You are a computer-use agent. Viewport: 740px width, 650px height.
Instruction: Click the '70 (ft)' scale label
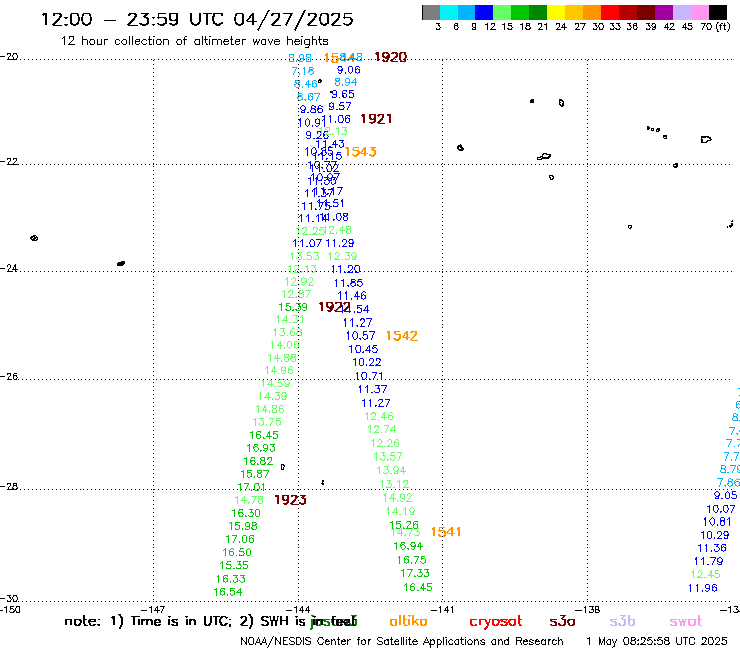coord(715,27)
